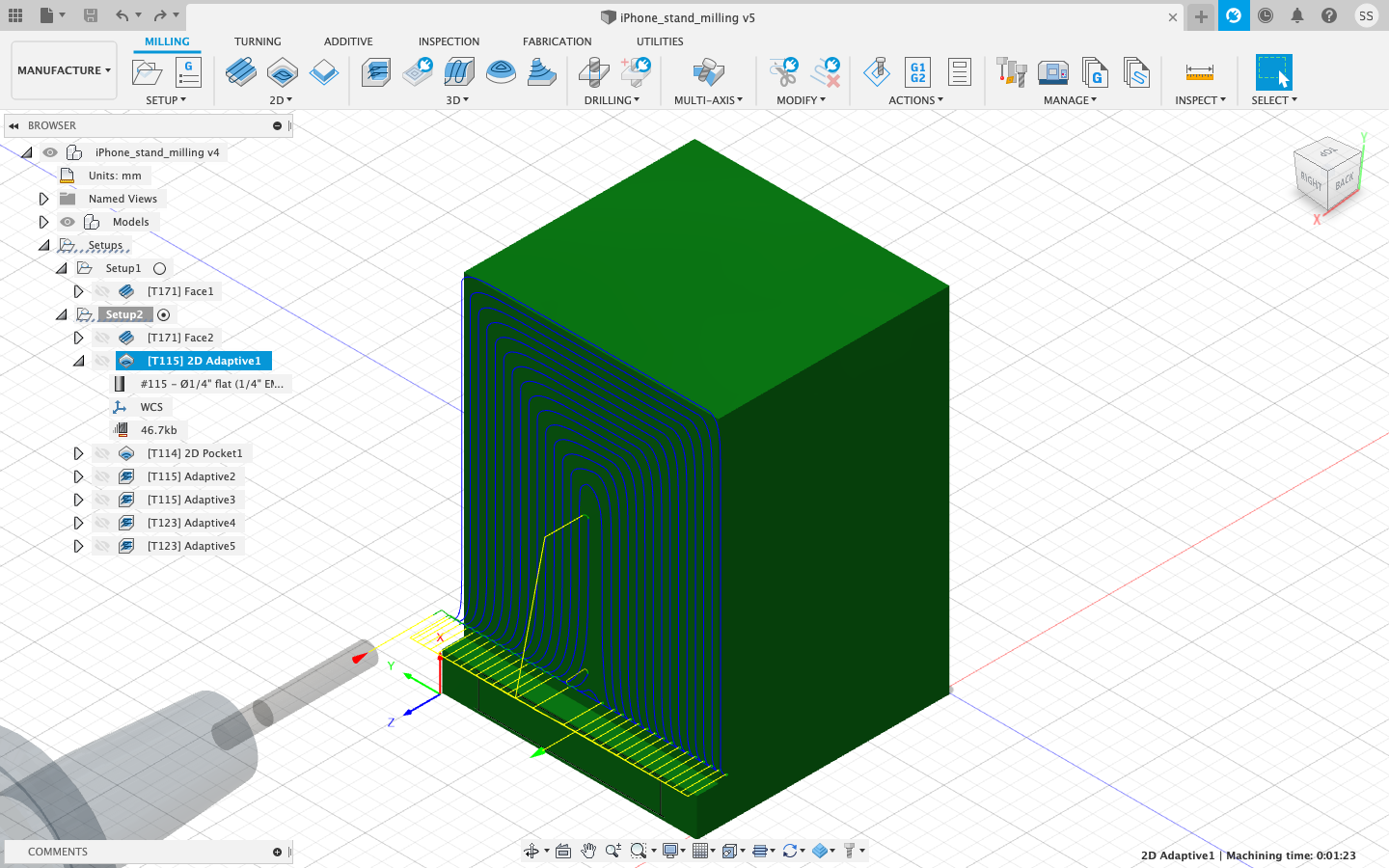Select the #115 Ø1/4" flat tool entry
The width and height of the screenshot is (1389, 868).
(212, 384)
